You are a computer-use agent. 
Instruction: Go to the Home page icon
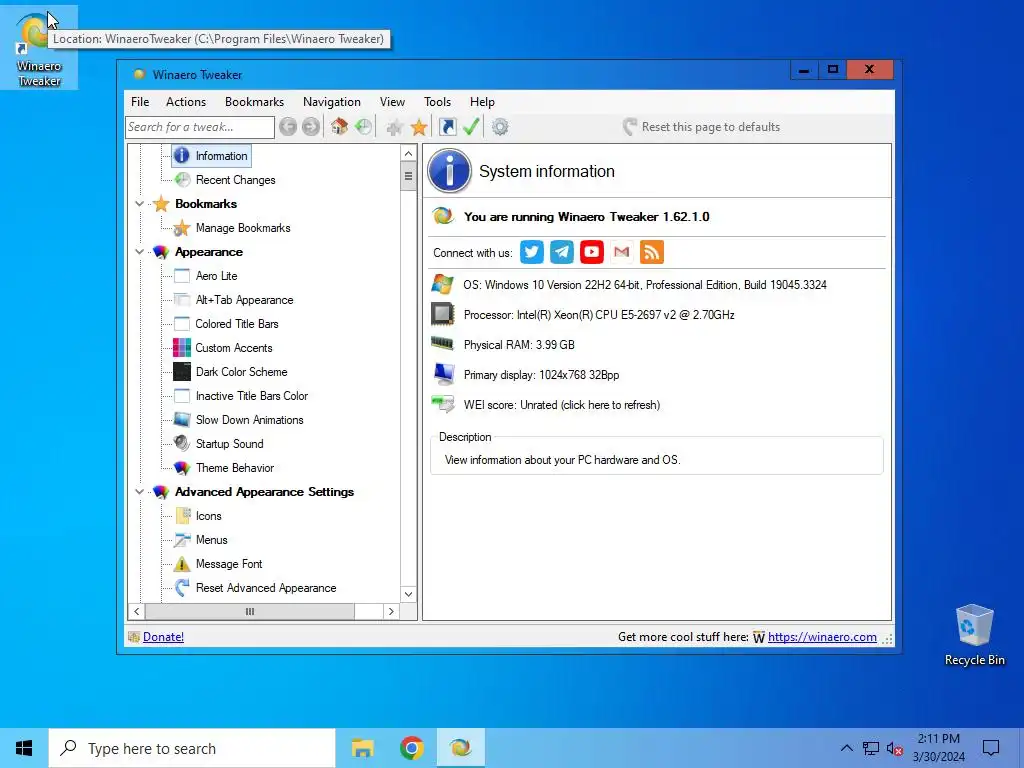click(339, 127)
